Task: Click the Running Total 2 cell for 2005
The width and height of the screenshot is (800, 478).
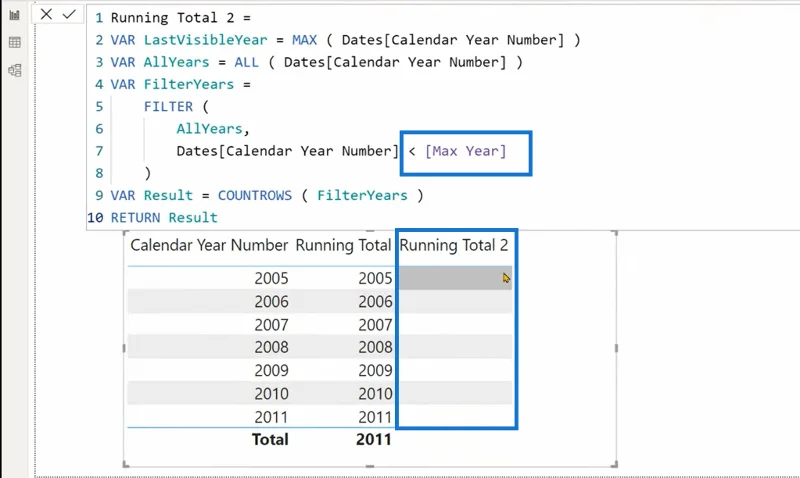Action: 455,278
